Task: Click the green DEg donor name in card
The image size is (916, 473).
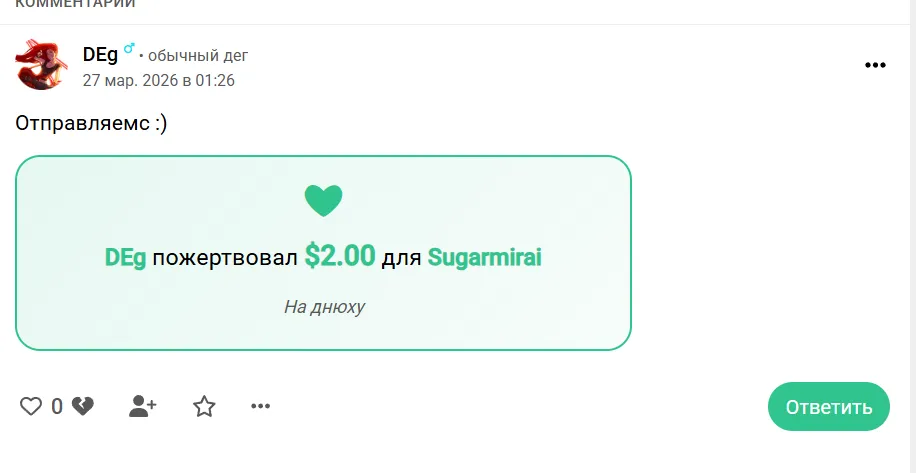Action: (125, 258)
